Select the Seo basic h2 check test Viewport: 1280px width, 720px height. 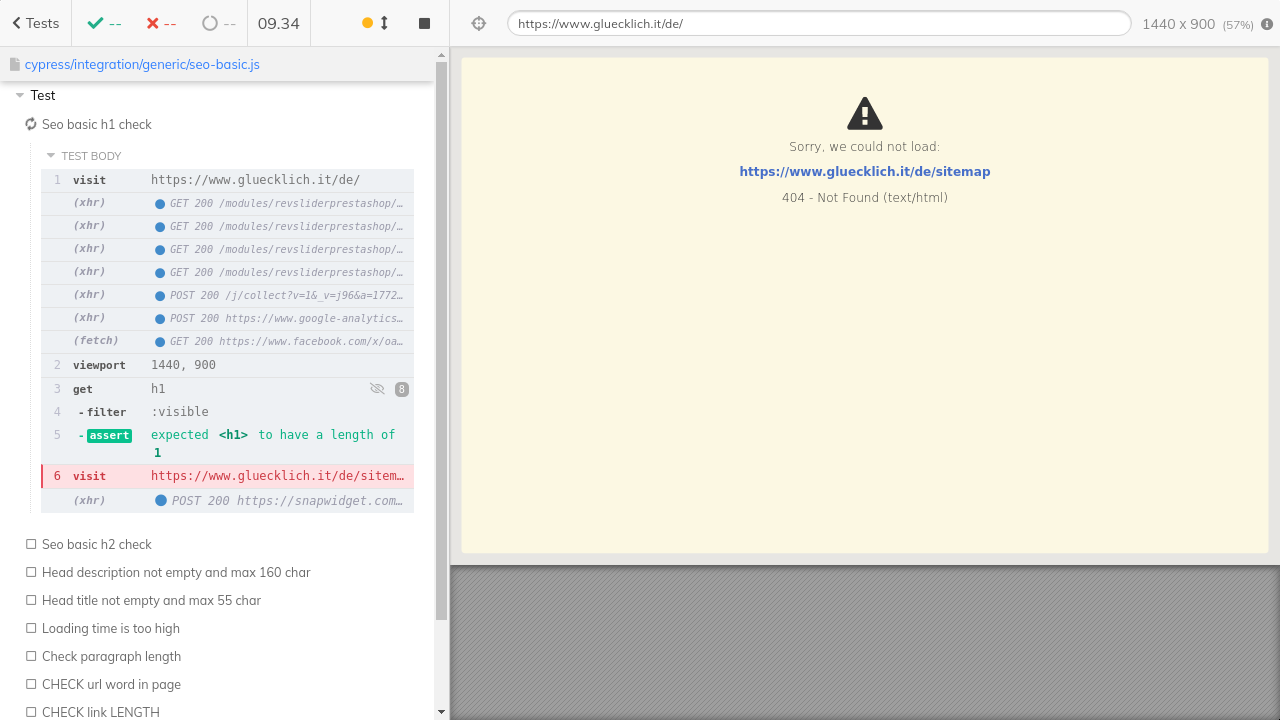(x=96, y=544)
